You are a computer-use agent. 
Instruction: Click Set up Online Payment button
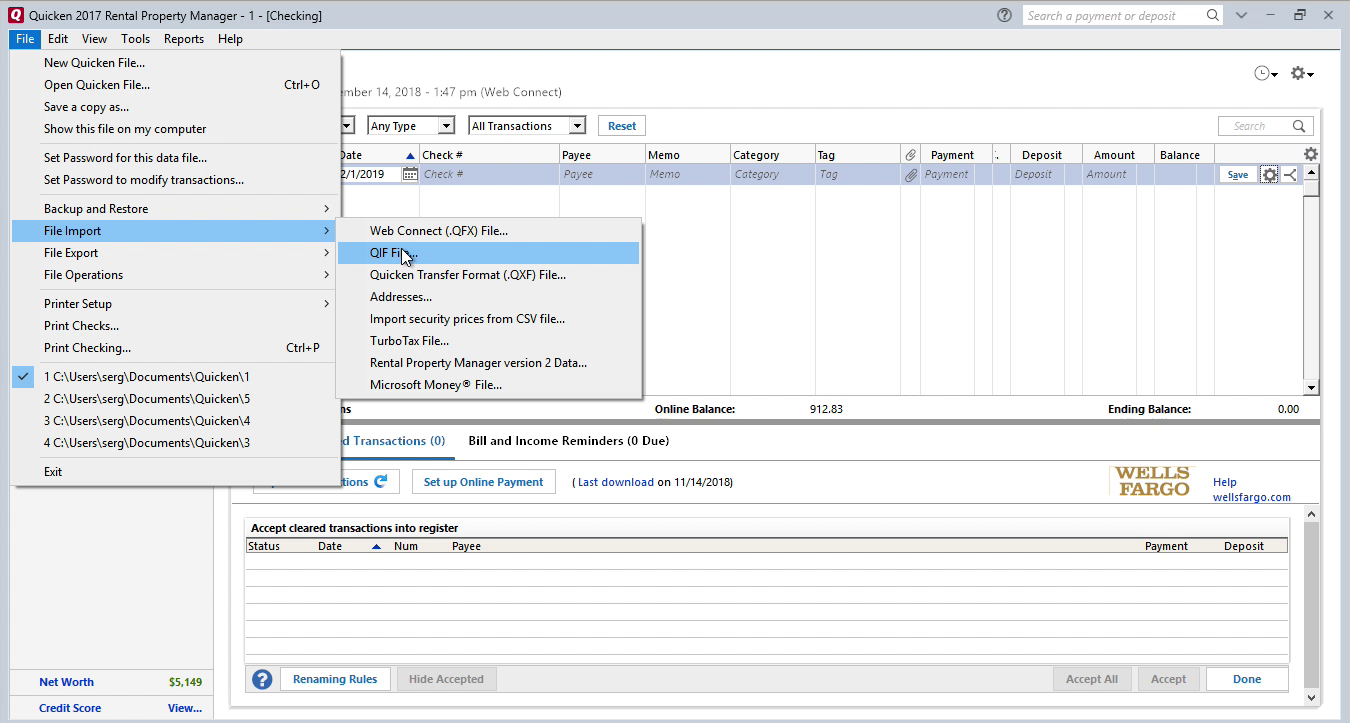(x=483, y=482)
